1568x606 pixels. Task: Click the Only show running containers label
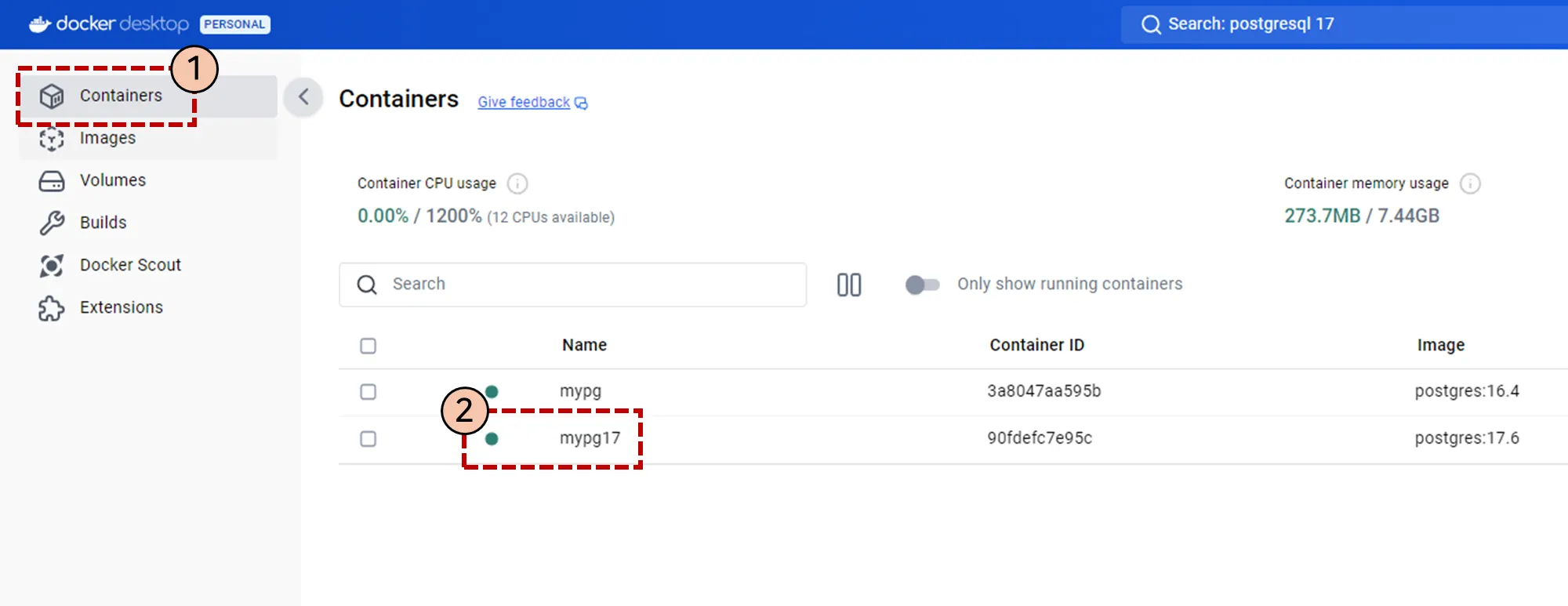point(1070,285)
